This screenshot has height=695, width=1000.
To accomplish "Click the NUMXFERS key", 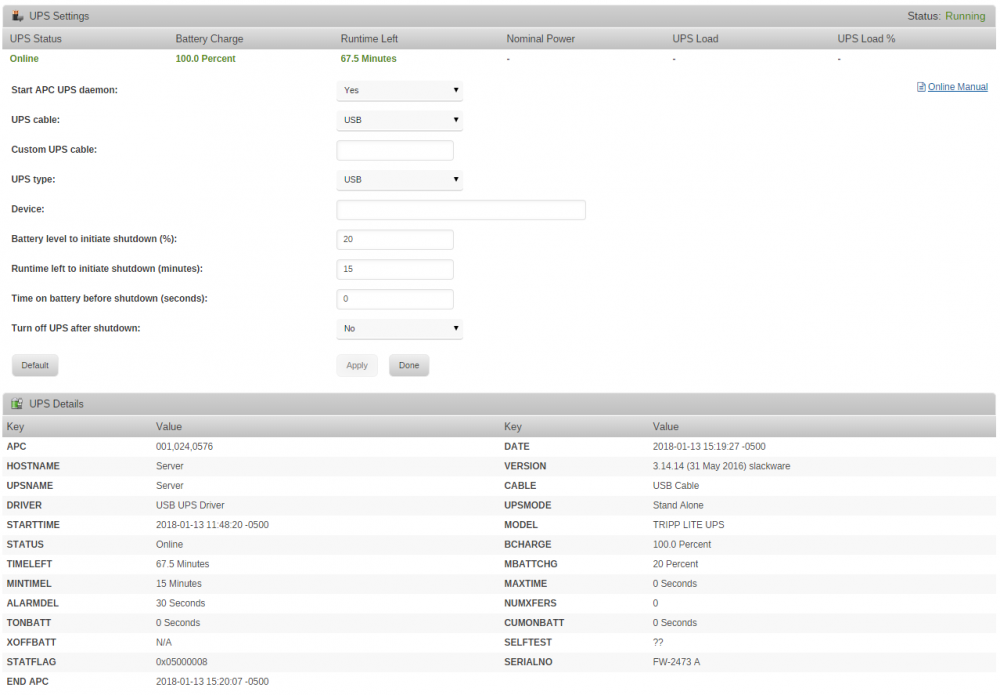I will 531,603.
